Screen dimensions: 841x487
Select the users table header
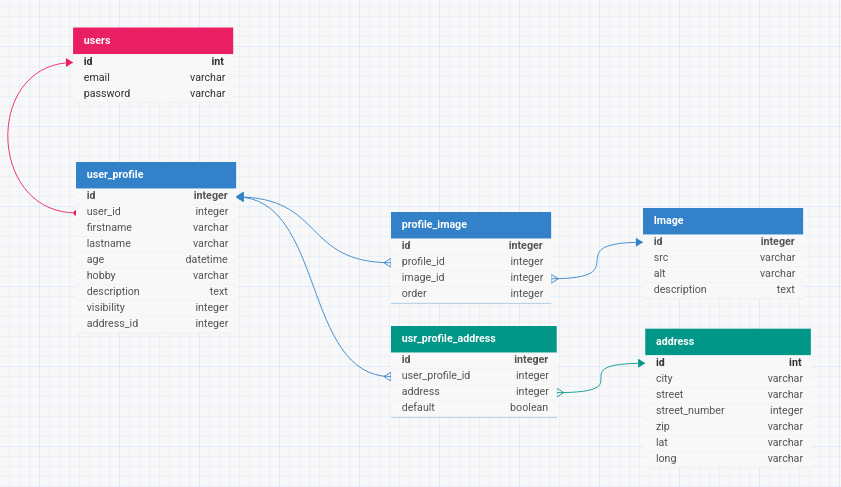pos(153,40)
